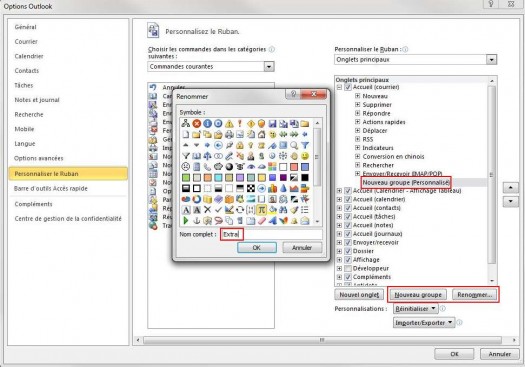Expand the Dossier tab node
Image resolution: width=525 pixels, height=367 pixels.
point(339,251)
